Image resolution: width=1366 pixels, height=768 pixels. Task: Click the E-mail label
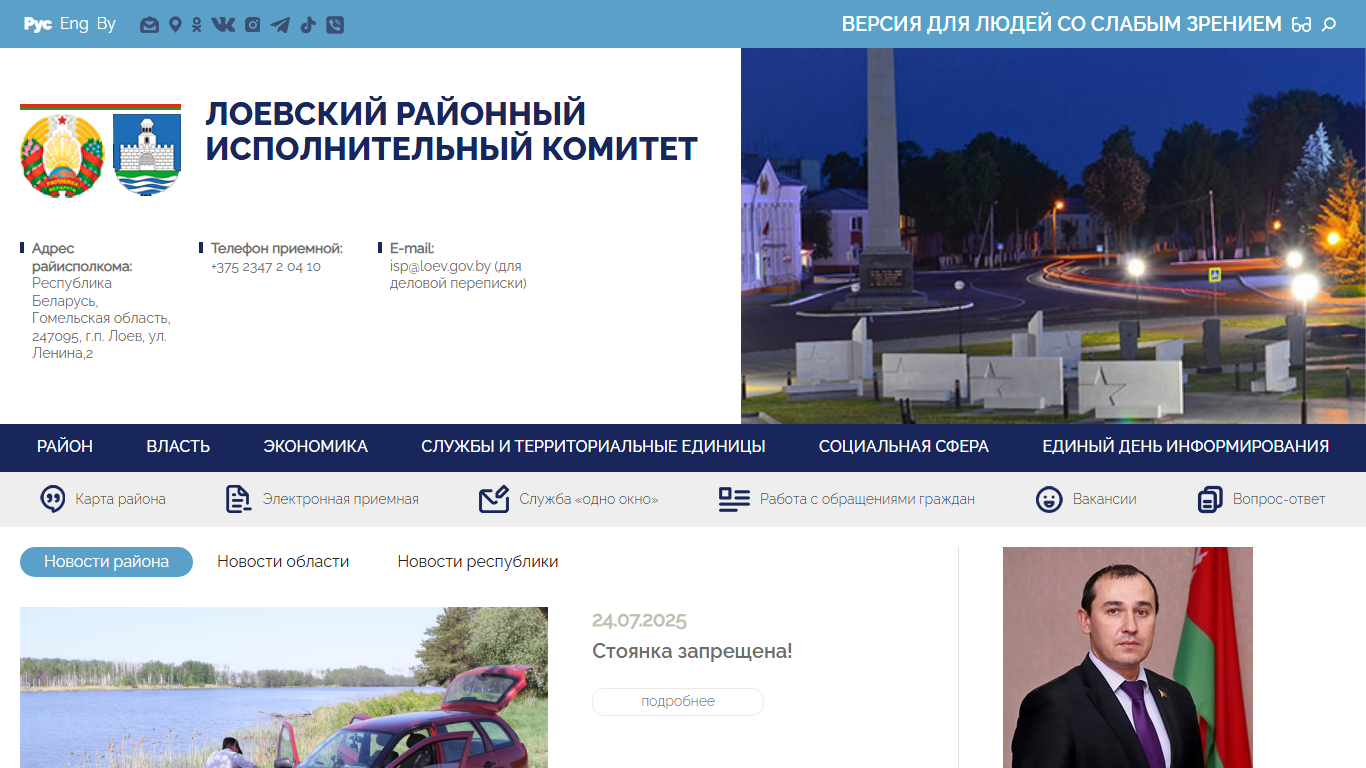[x=412, y=248]
